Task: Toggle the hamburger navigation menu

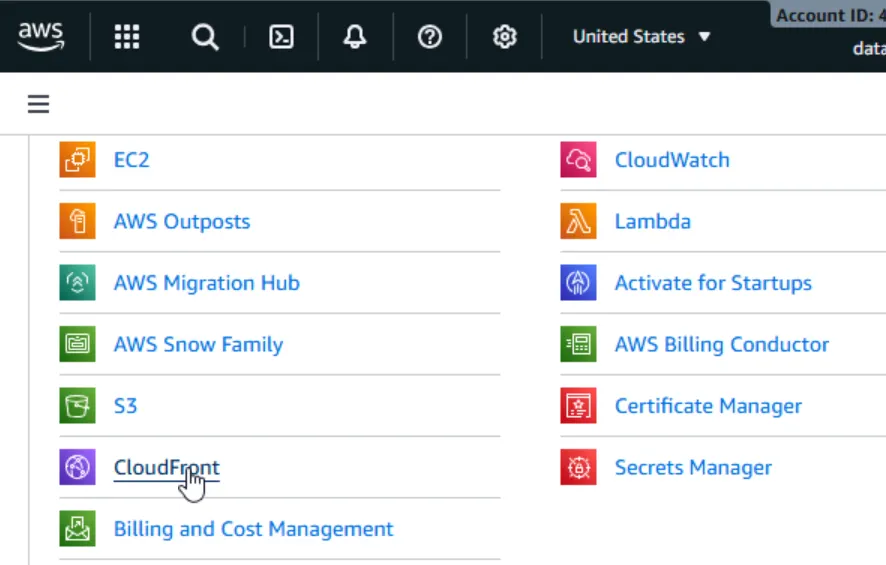Action: (x=38, y=104)
